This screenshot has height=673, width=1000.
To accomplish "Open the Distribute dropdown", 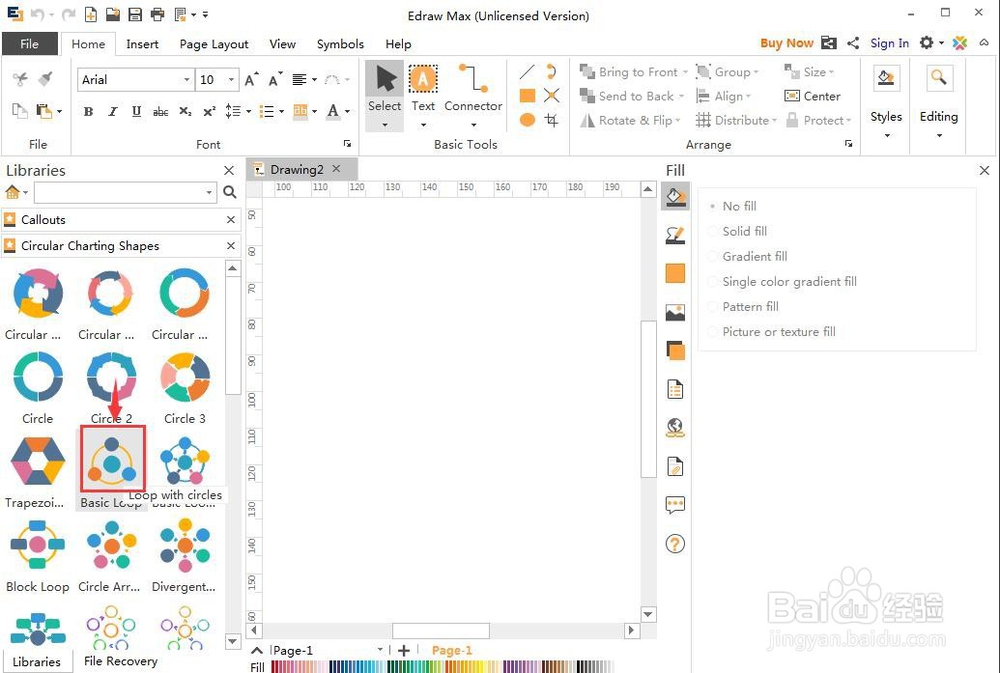I will coord(736,120).
